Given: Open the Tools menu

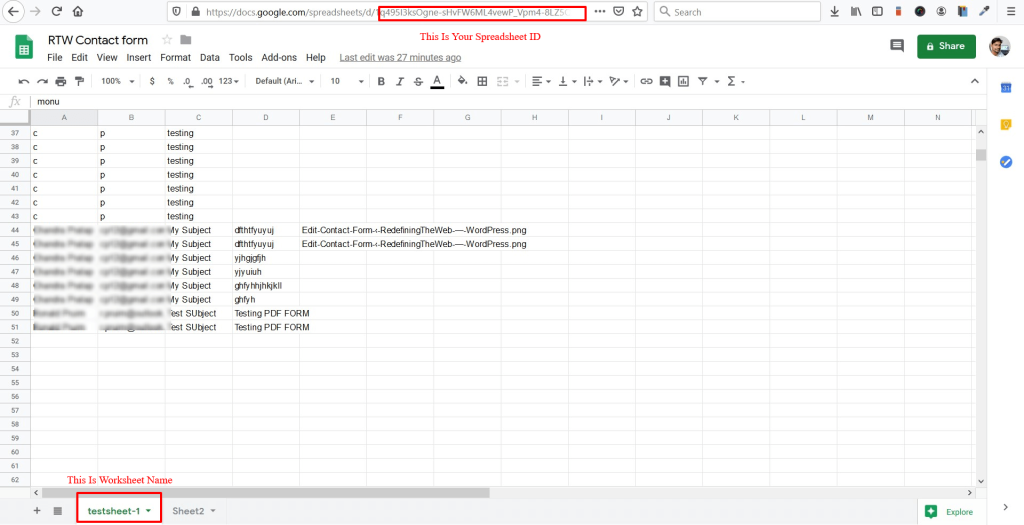Looking at the screenshot, I should tap(240, 57).
